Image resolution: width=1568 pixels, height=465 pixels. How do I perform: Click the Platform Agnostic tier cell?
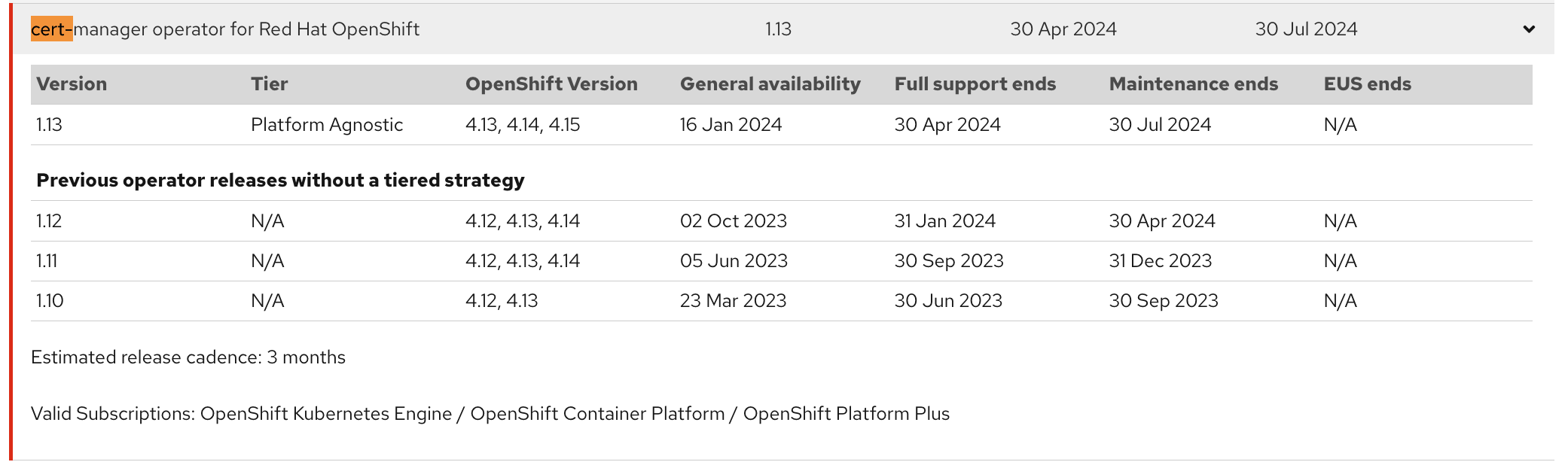(326, 125)
